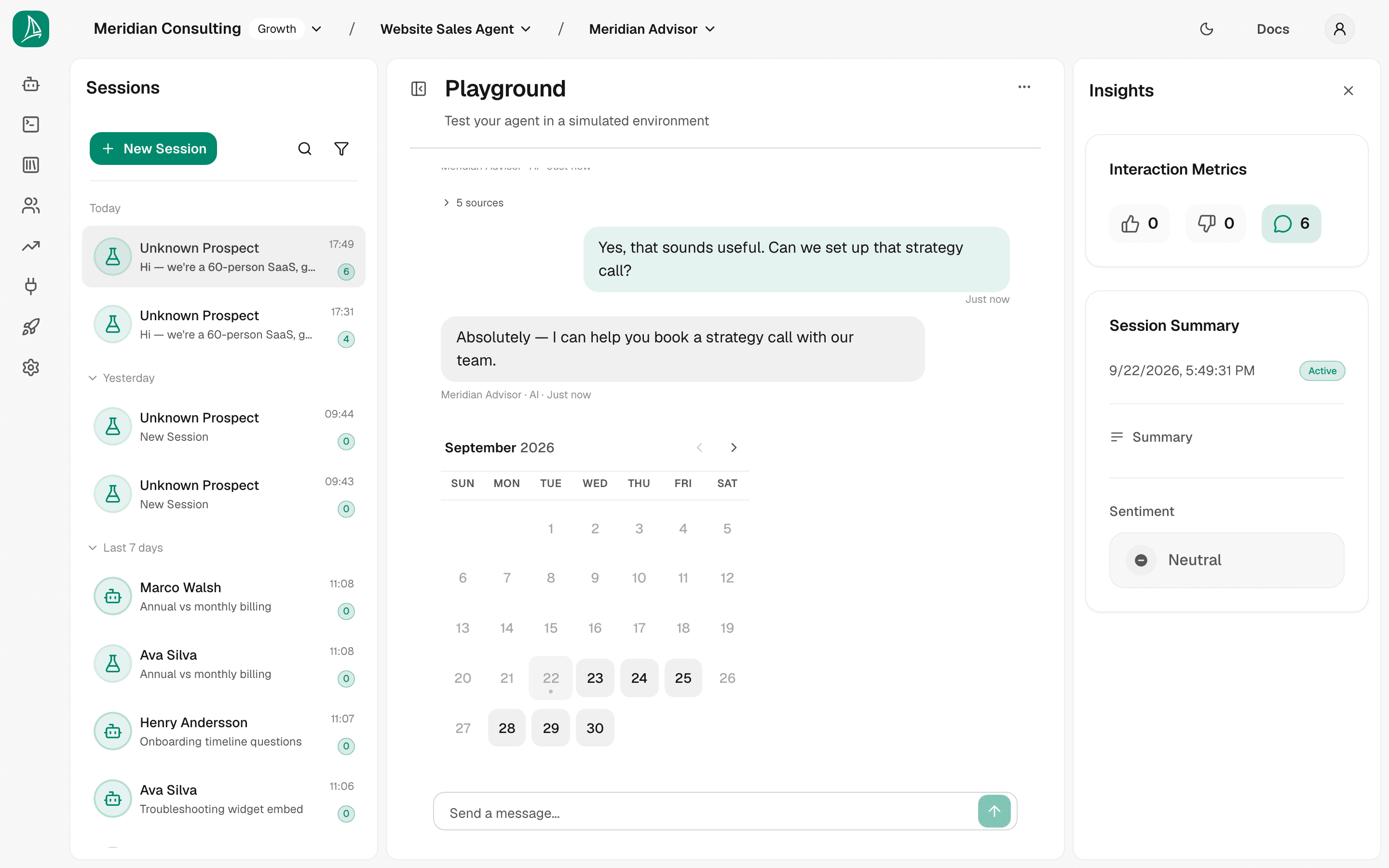This screenshot has height=868, width=1389.
Task: Search sessions with magnifier icon
Action: [305, 149]
